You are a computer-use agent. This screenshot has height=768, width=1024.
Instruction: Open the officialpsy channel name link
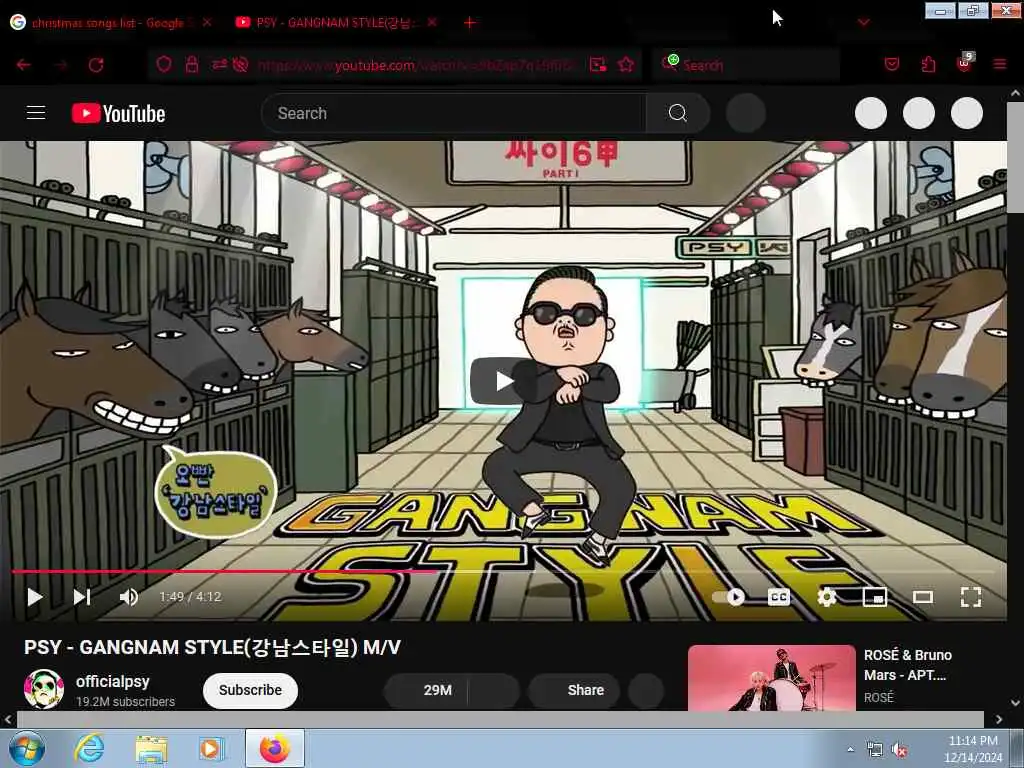112,681
